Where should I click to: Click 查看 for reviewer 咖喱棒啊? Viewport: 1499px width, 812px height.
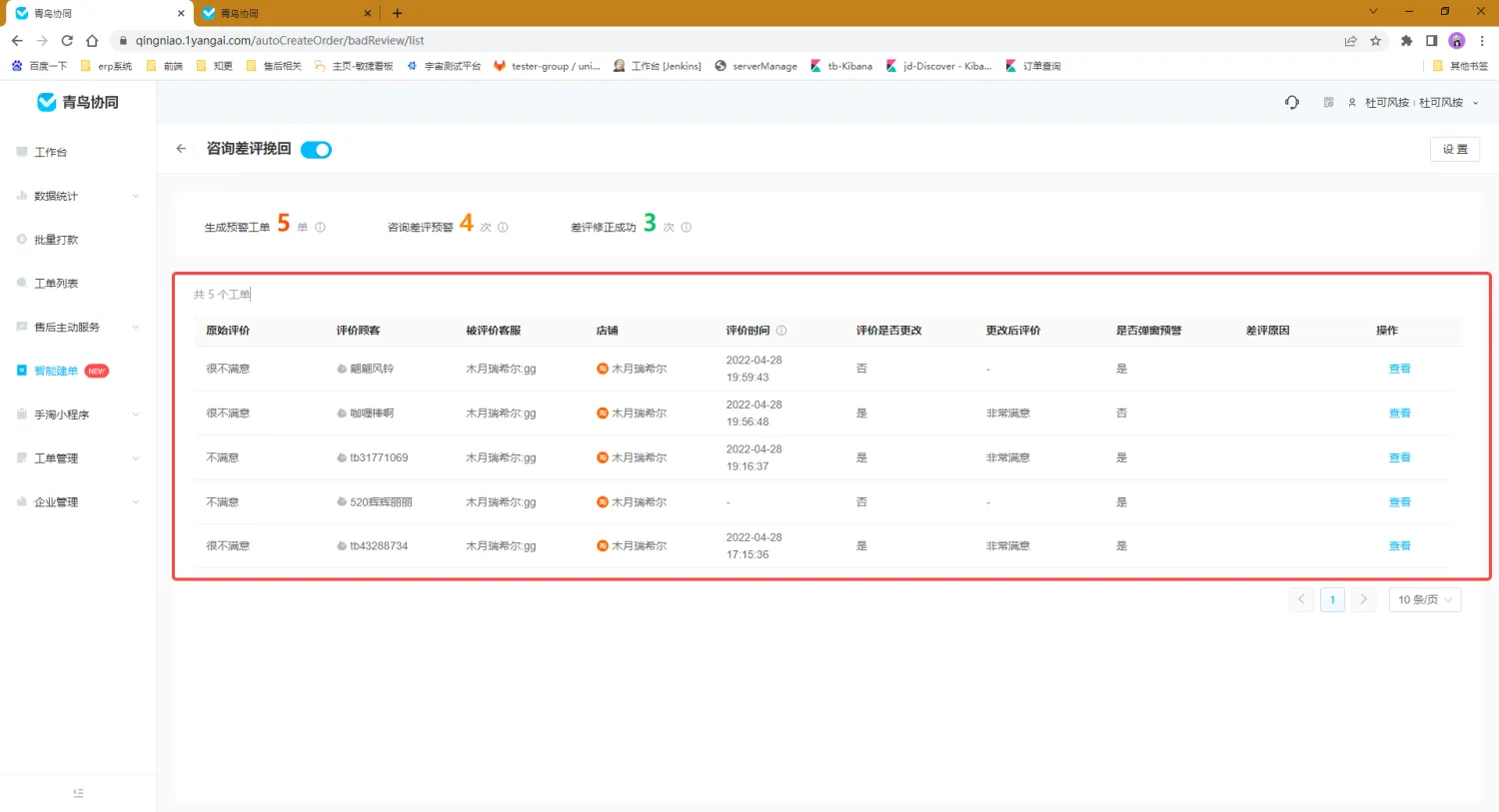click(x=1399, y=413)
